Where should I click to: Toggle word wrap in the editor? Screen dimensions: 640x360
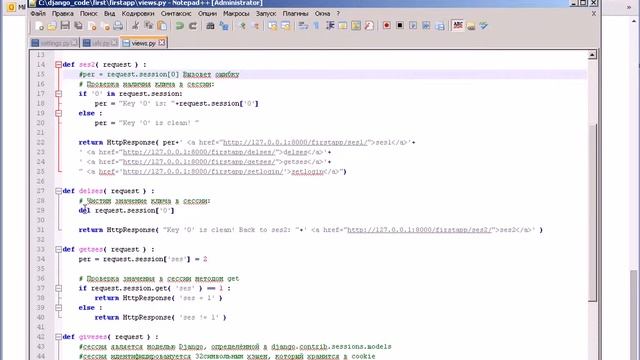point(303,26)
